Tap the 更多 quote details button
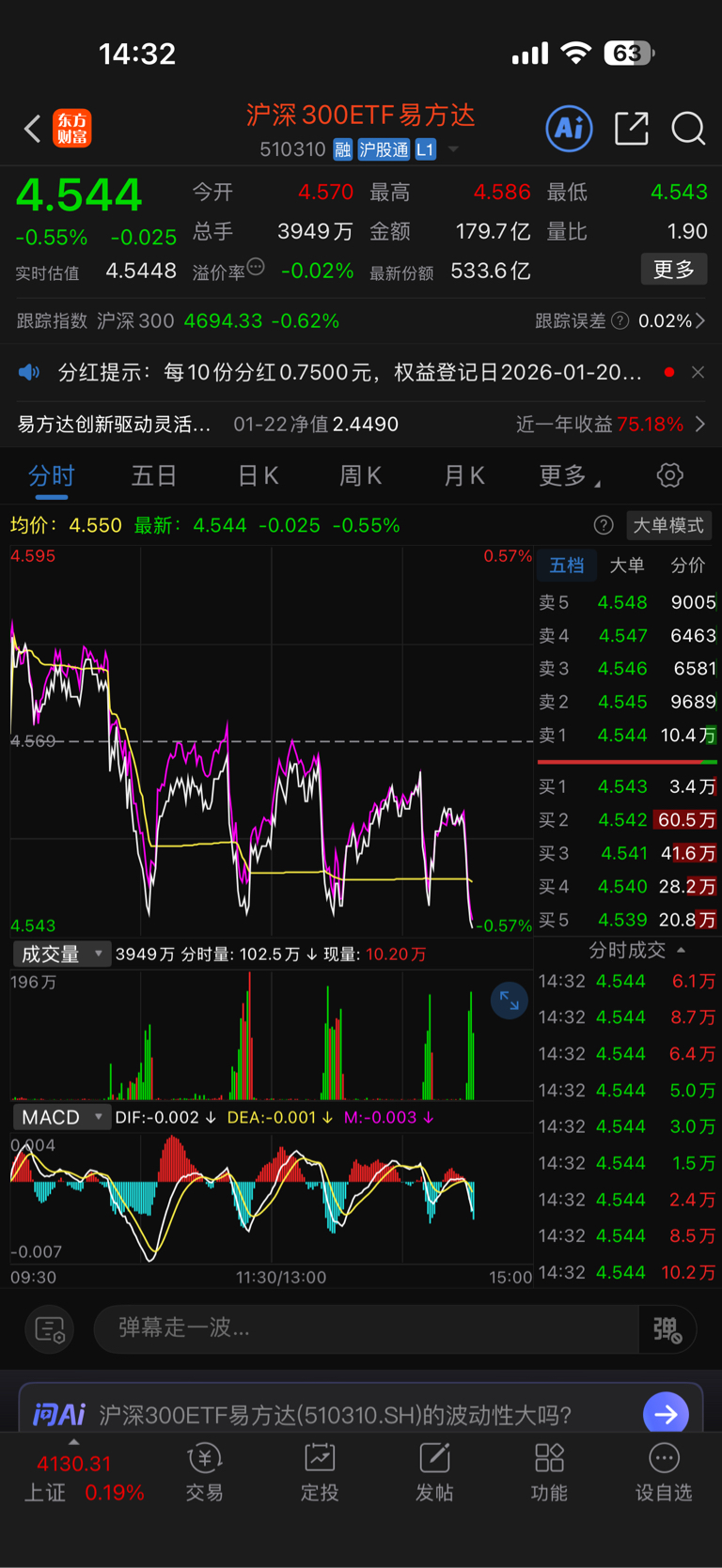 click(x=674, y=270)
